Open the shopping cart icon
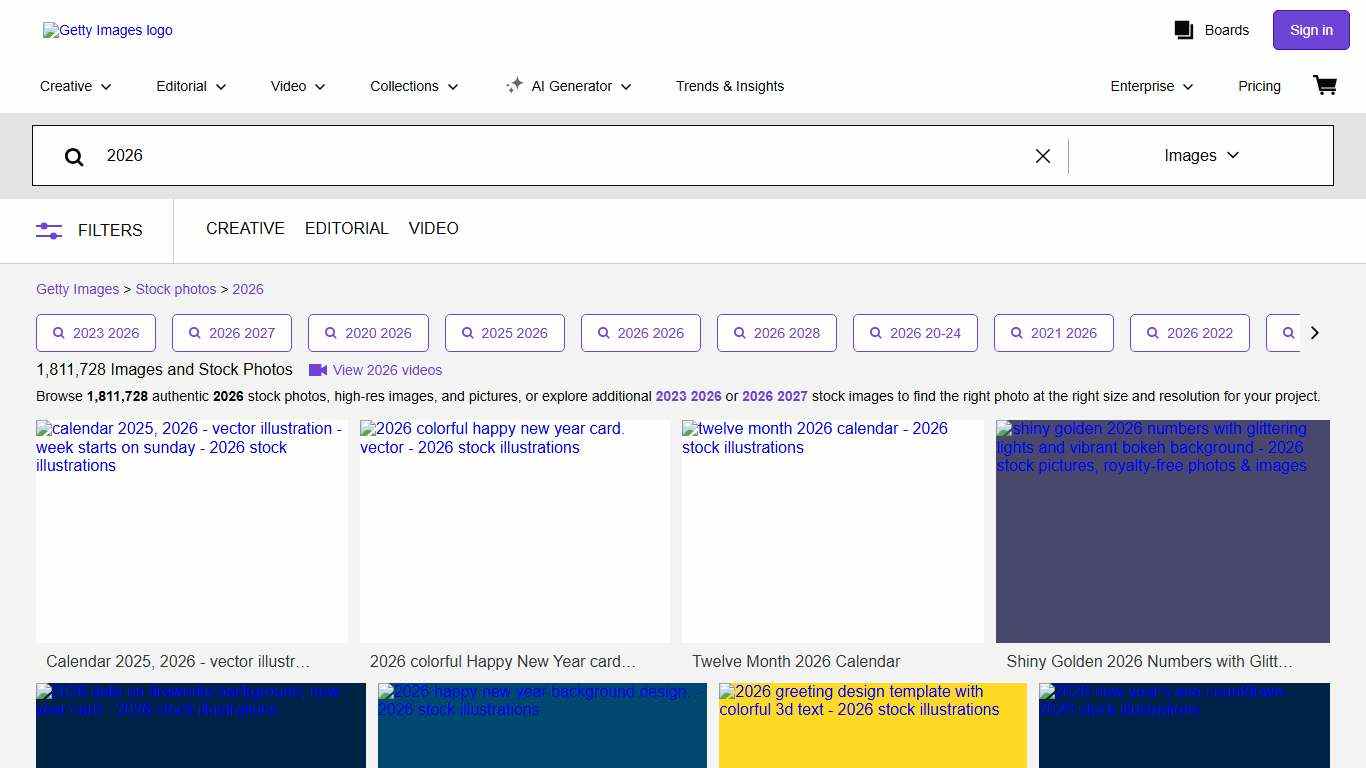The width and height of the screenshot is (1366, 768). pos(1325,86)
